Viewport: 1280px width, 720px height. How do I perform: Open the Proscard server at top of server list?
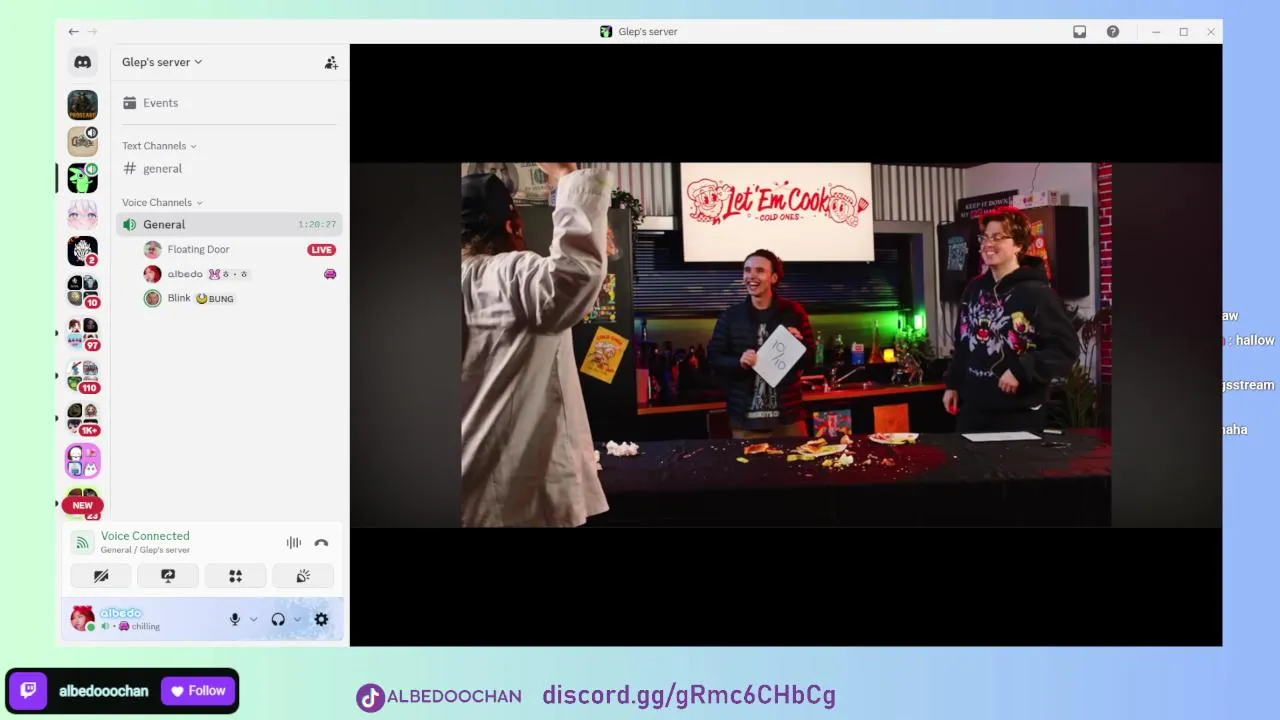pos(82,105)
